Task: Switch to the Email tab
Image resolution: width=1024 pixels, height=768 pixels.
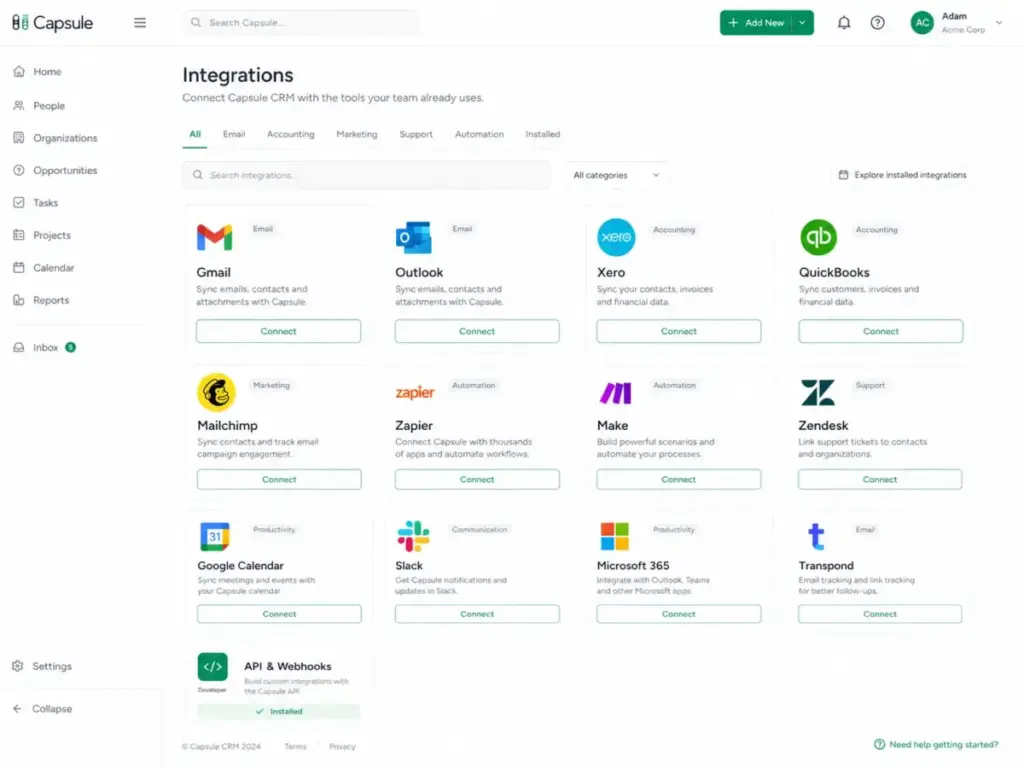Action: pos(234,134)
